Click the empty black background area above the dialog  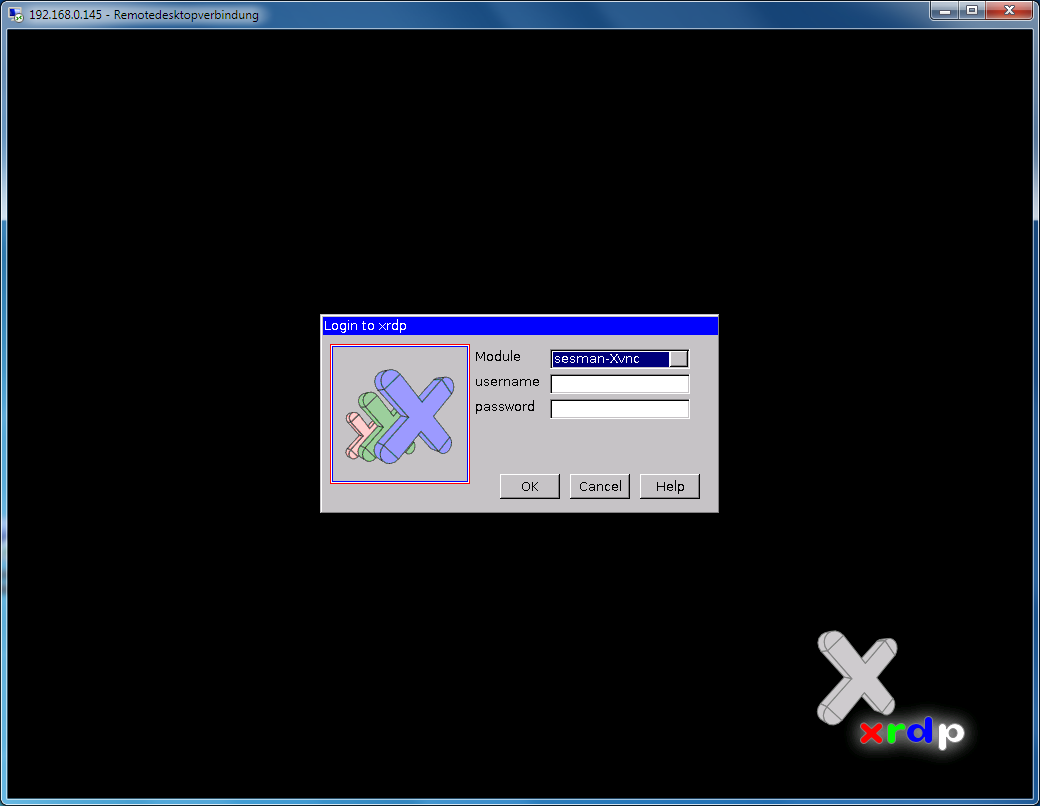520,170
